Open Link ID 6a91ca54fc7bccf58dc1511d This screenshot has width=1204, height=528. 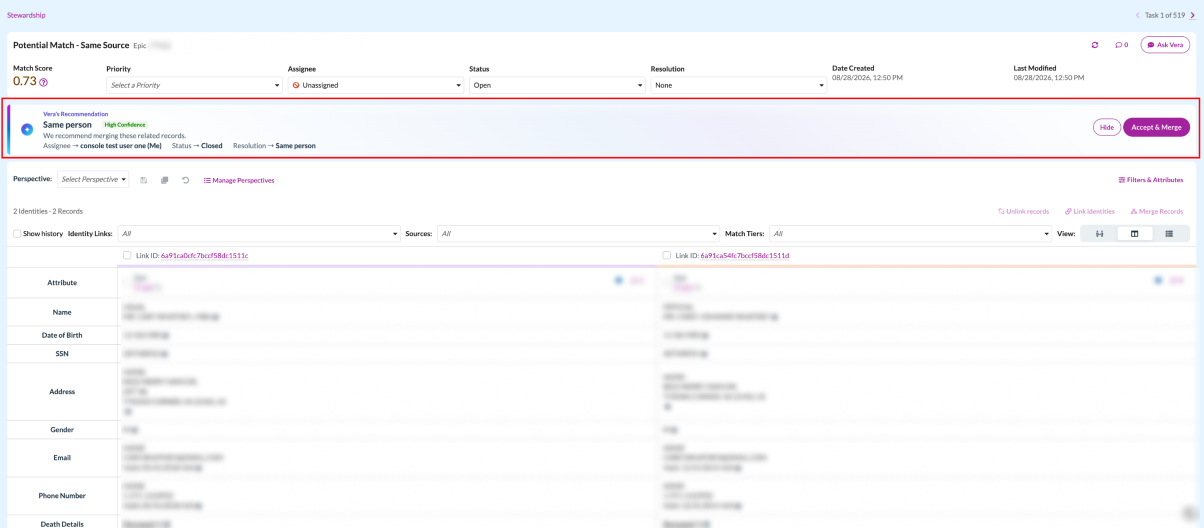(x=745, y=255)
